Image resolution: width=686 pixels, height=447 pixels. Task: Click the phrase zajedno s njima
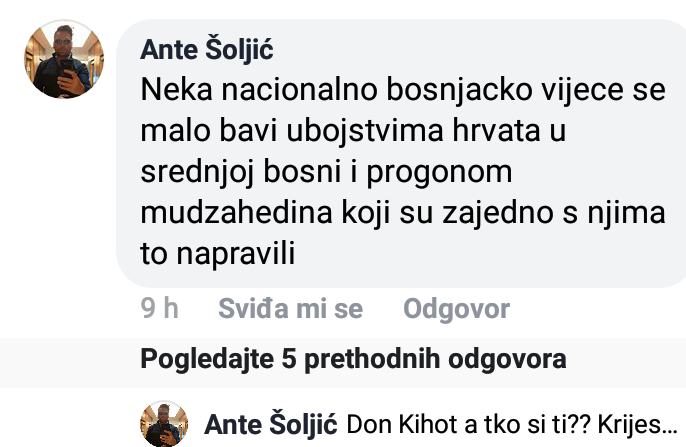(553, 213)
